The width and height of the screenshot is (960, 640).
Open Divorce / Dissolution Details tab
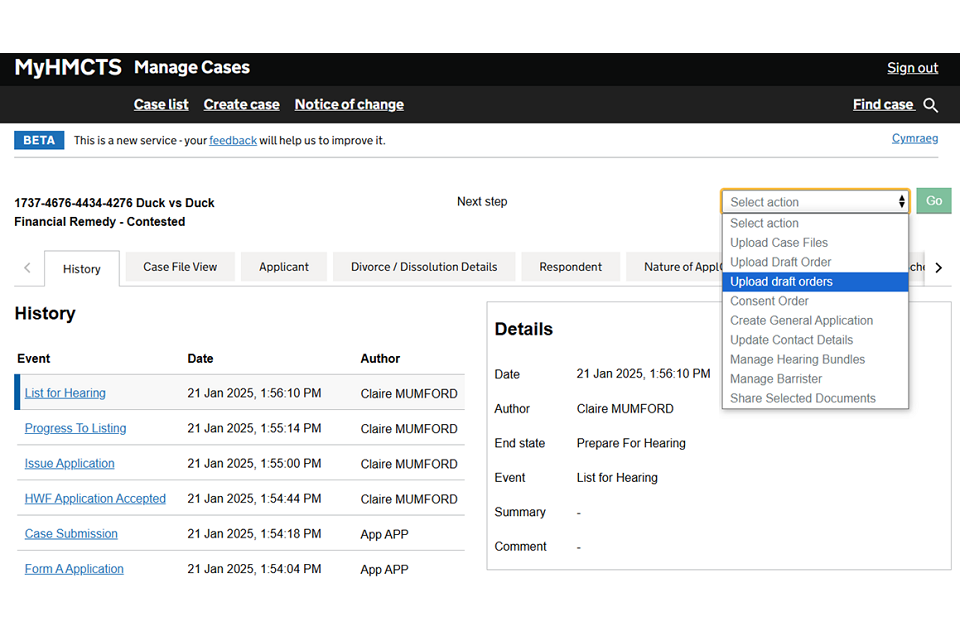click(424, 267)
